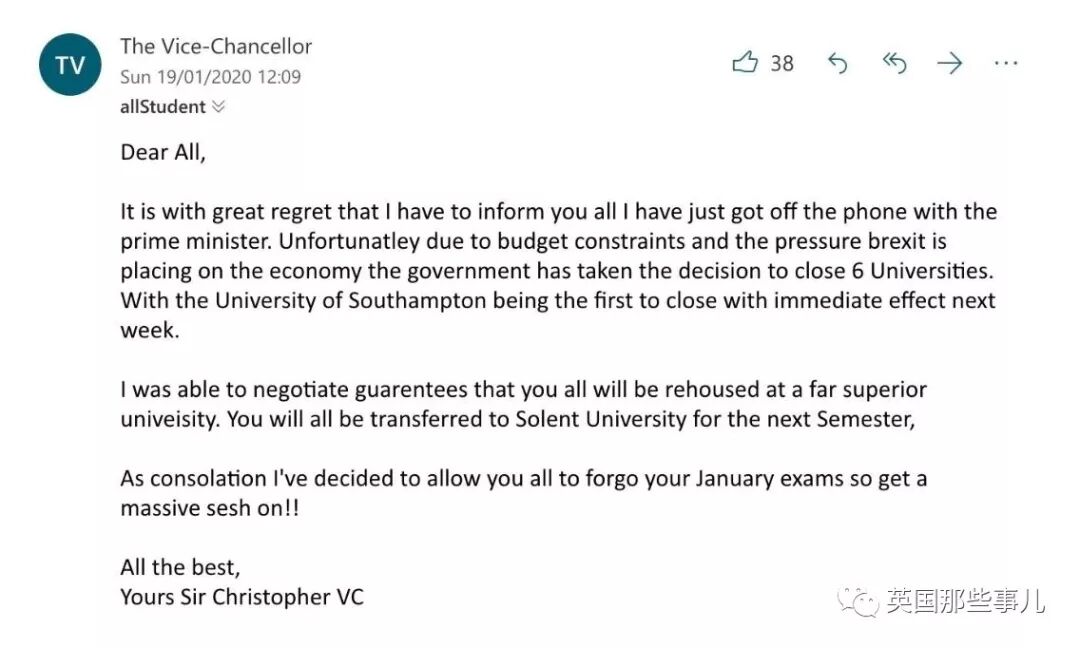Image resolution: width=1080 pixels, height=648 pixels.
Task: Click the Reply all double-arrow icon
Action: 894,63
